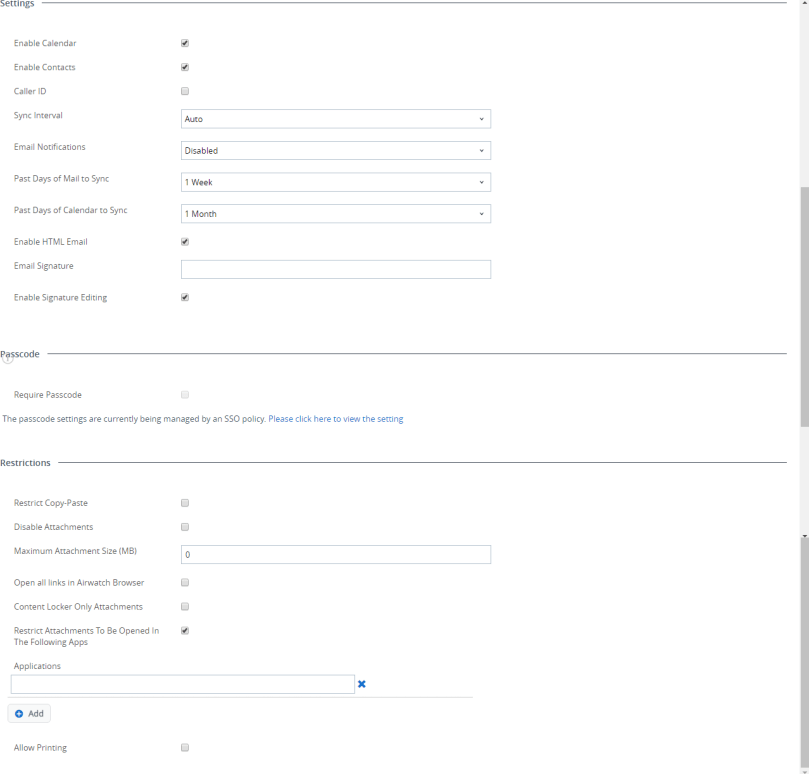Open Past Days of Mail to Sync dropdown
This screenshot has height=774, width=809.
coord(335,182)
